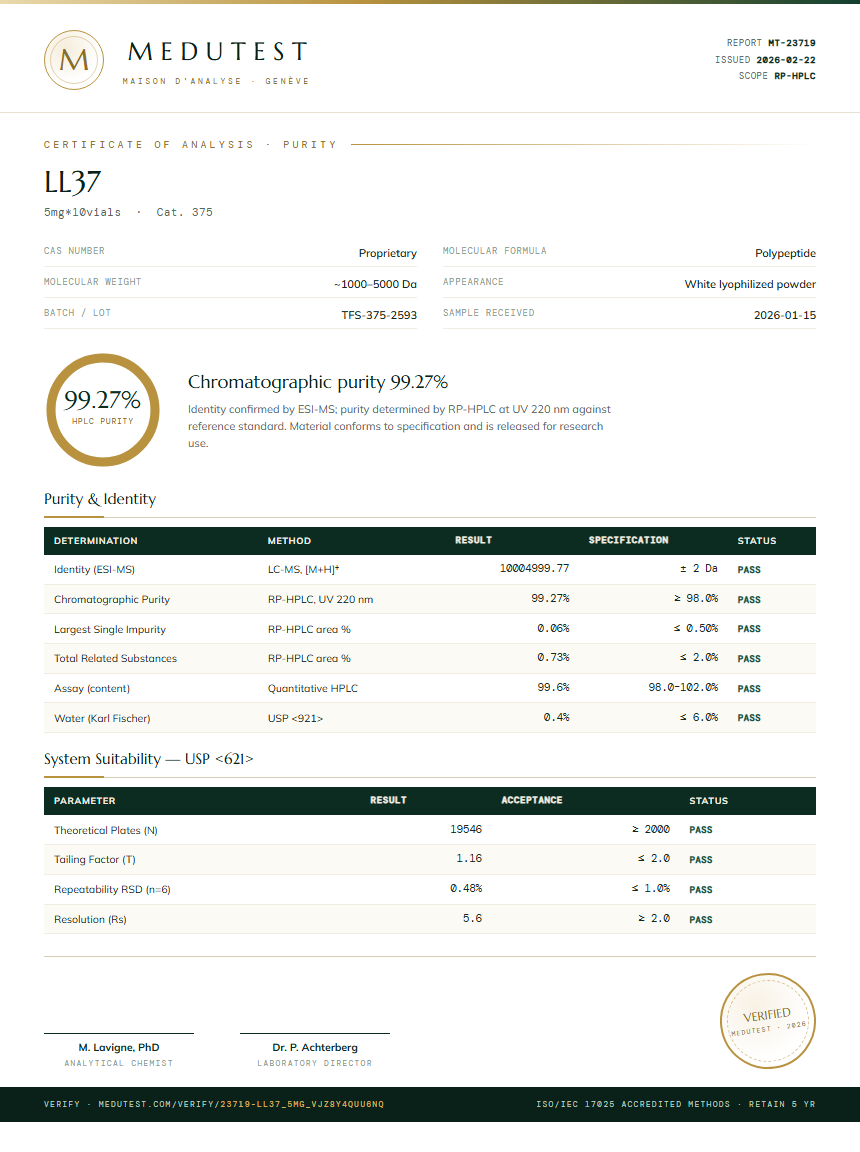The image size is (860, 1152).
Task: Select the theoretical plates result 19546
Action: [x=466, y=829]
